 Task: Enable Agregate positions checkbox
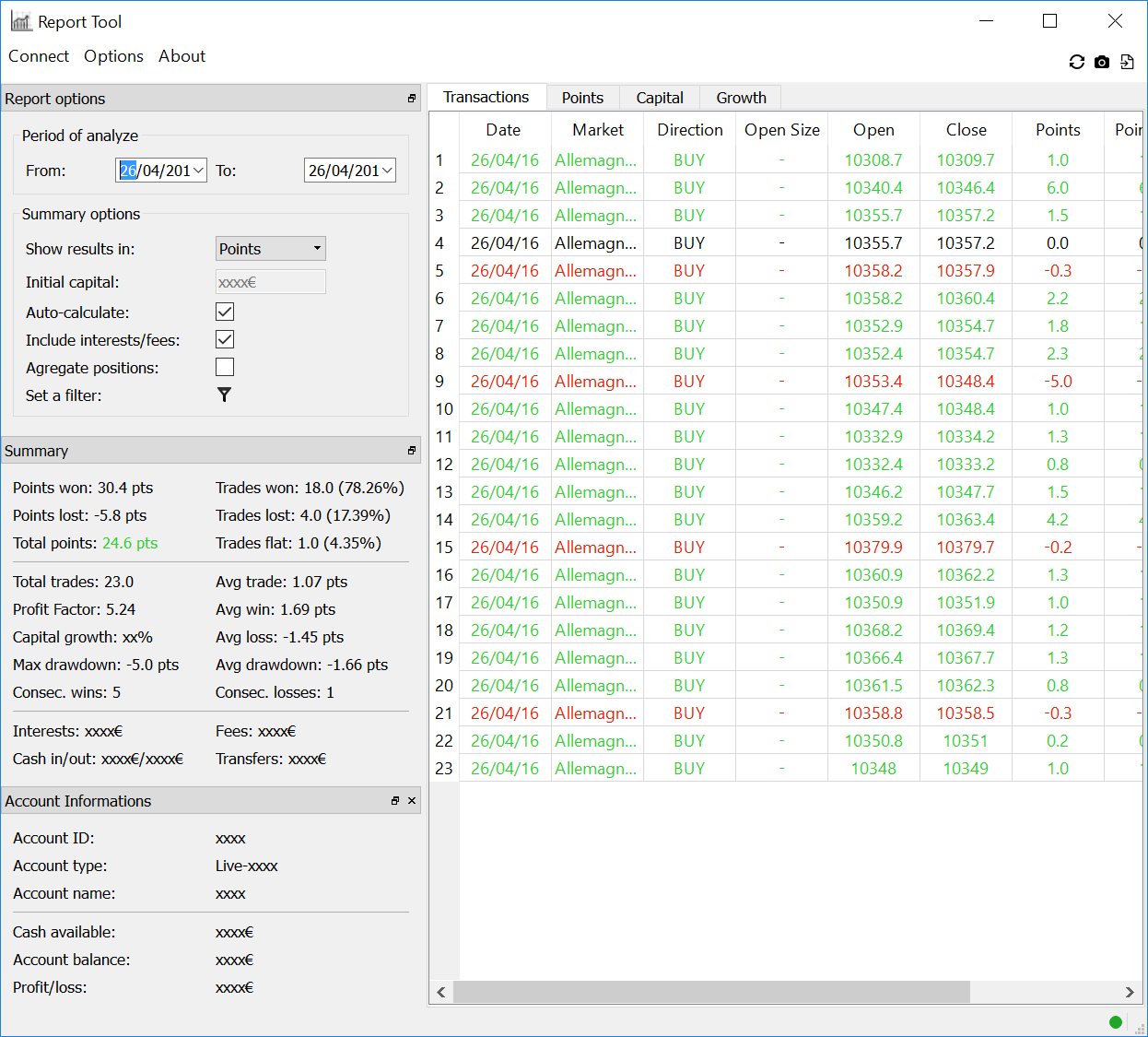pos(225,368)
